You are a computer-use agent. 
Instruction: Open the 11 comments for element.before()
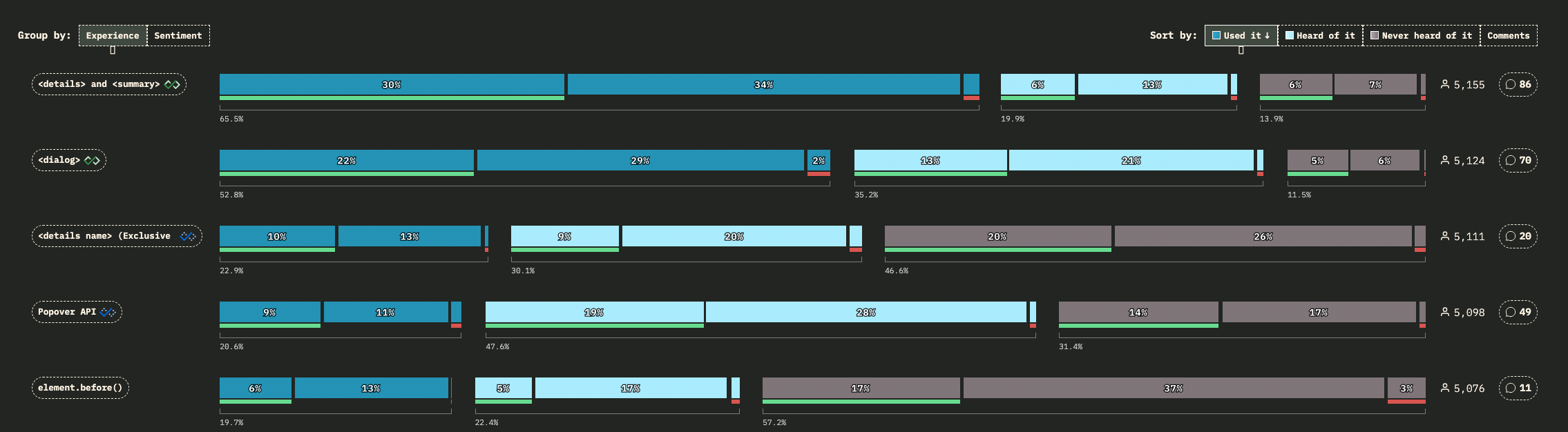tap(1518, 388)
